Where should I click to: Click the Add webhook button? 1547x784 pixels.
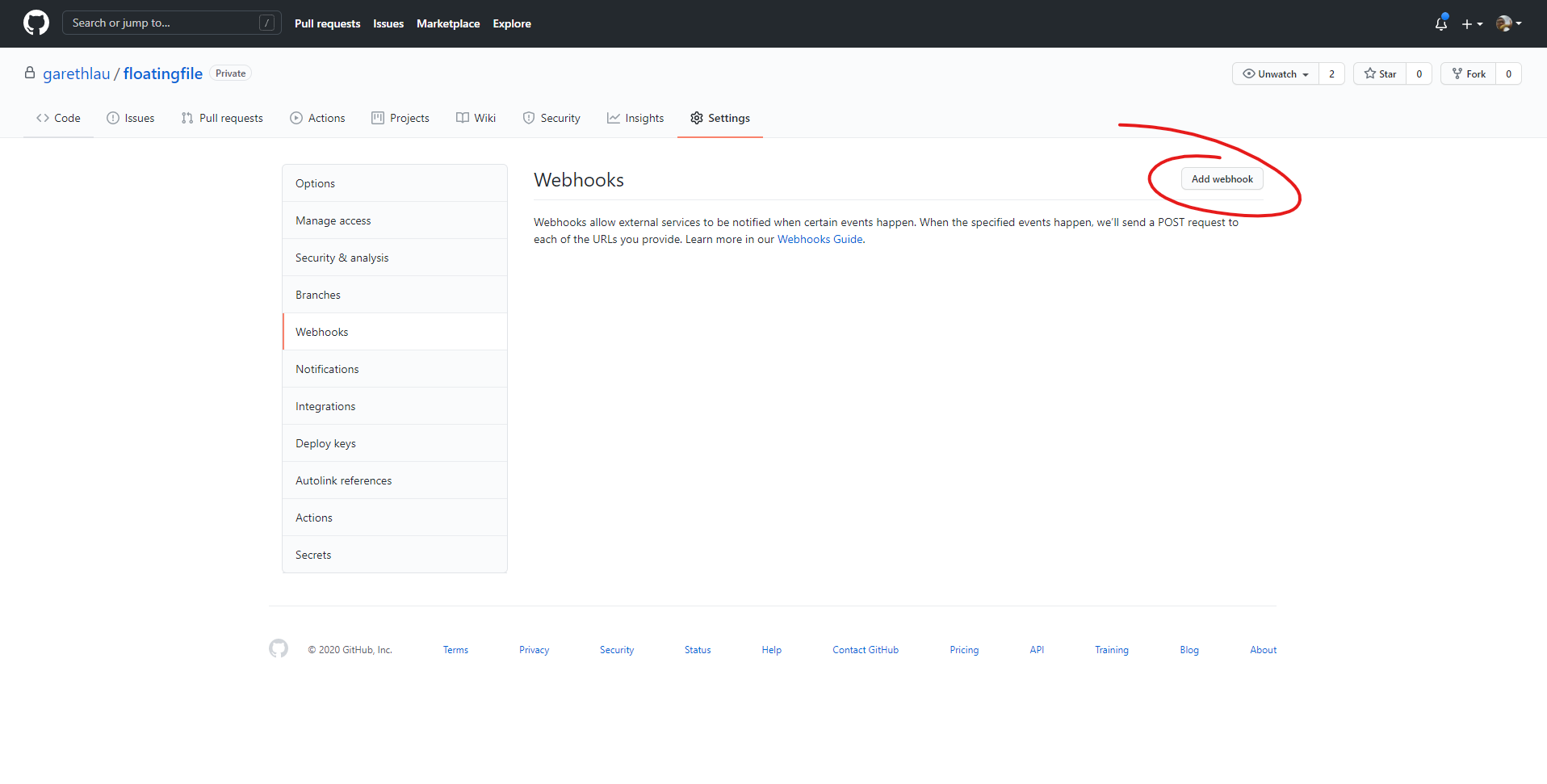1222,178
